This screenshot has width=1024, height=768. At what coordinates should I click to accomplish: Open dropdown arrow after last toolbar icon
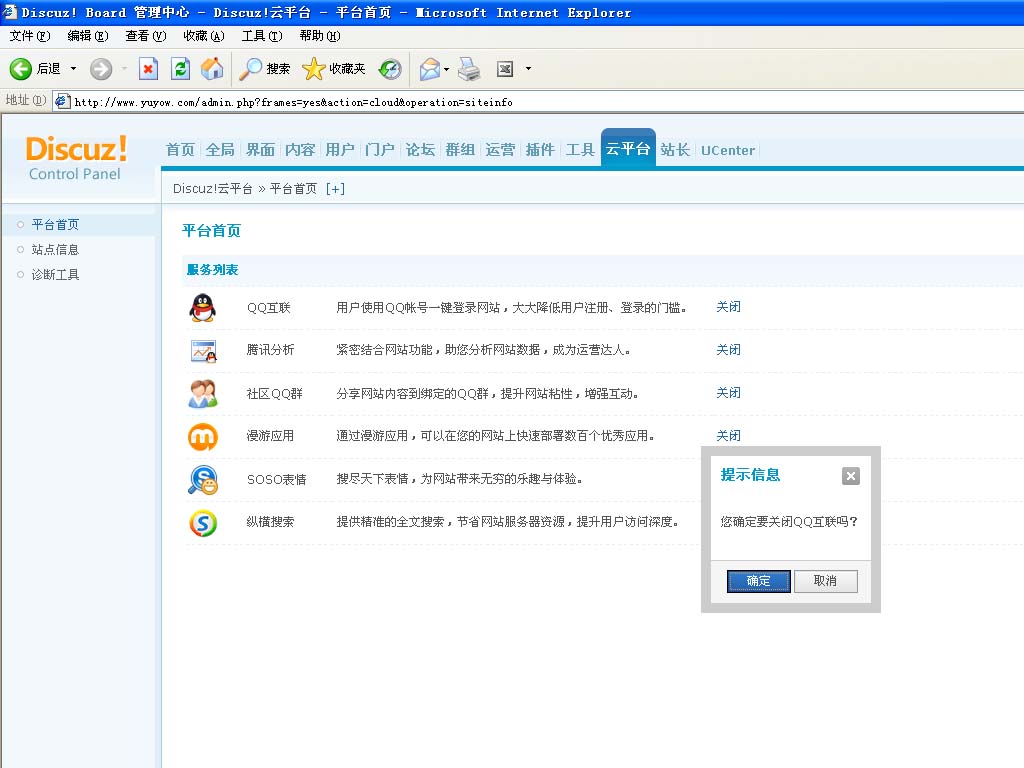pyautogui.click(x=528, y=69)
